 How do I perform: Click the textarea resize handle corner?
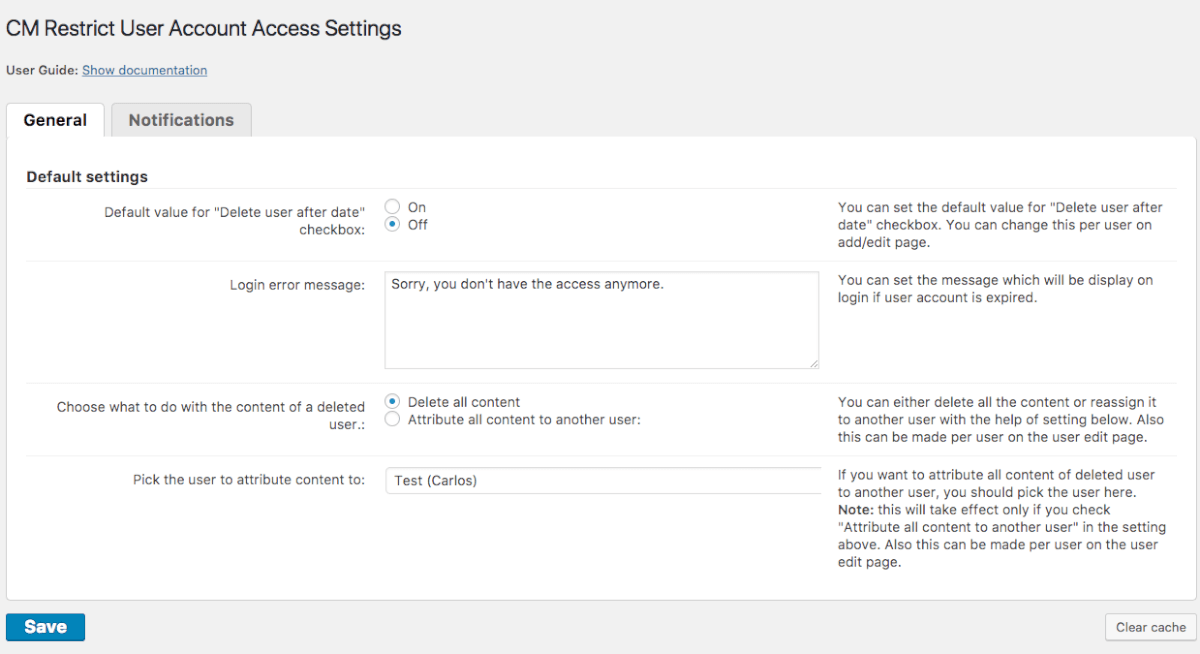tap(814, 363)
